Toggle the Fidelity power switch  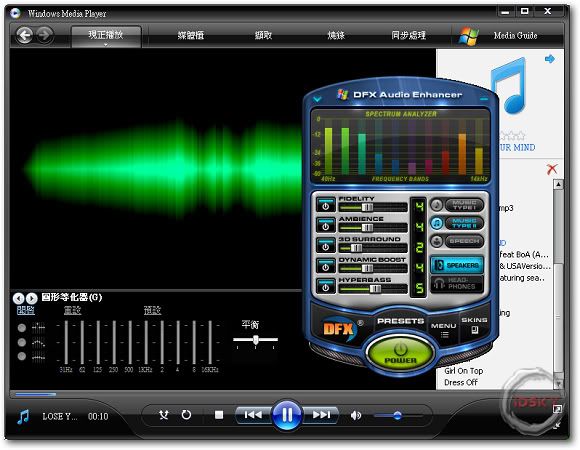tap(326, 206)
